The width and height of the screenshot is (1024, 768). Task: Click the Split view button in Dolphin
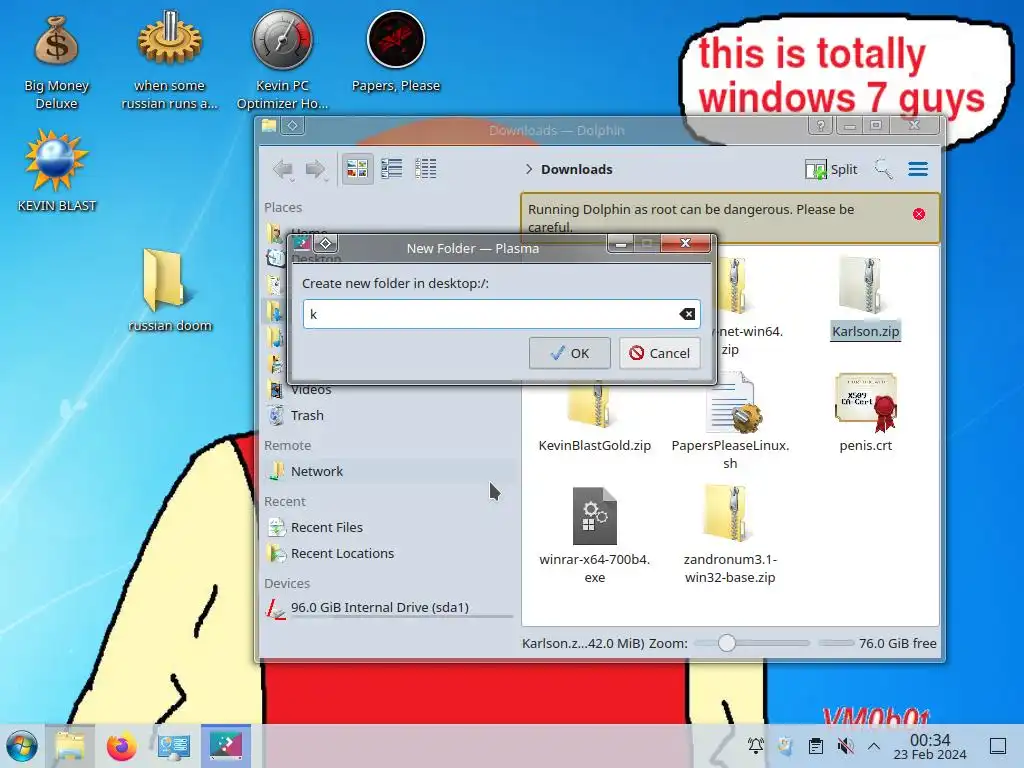tap(831, 169)
